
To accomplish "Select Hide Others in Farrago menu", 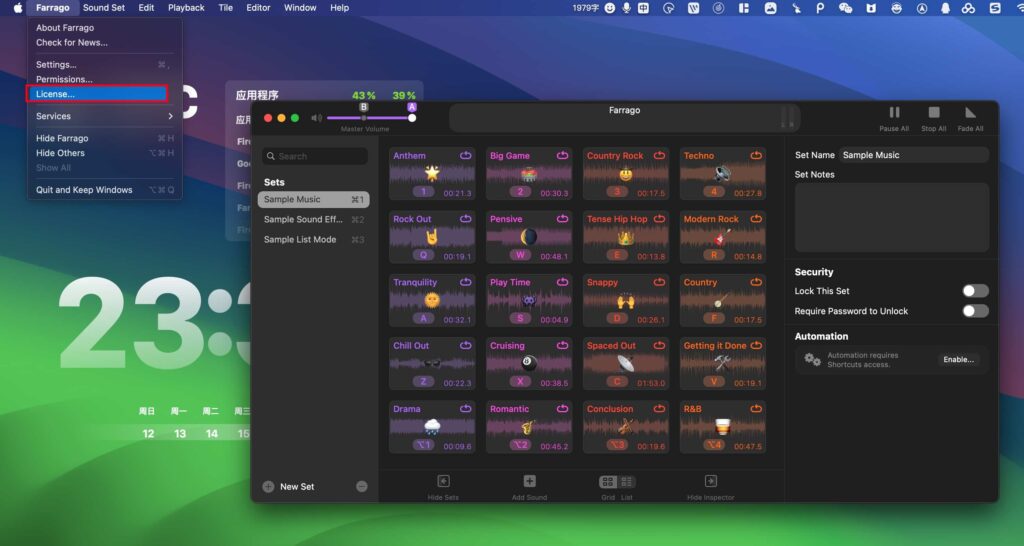I will (104, 153).
